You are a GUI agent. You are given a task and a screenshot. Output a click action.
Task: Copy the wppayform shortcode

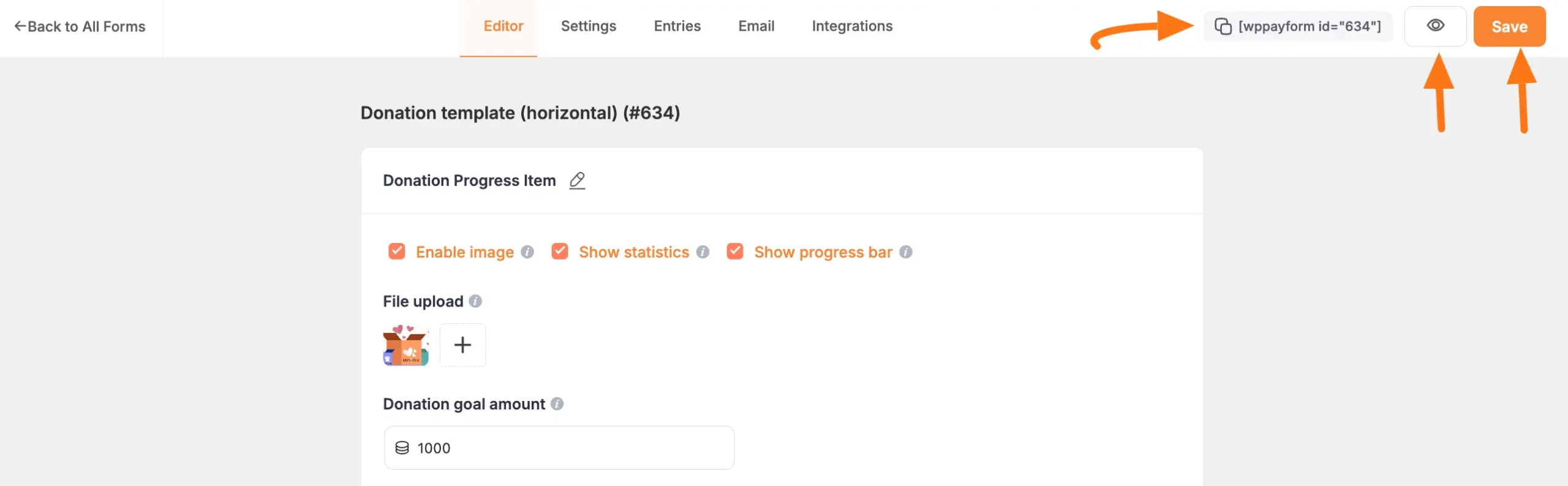[1298, 26]
